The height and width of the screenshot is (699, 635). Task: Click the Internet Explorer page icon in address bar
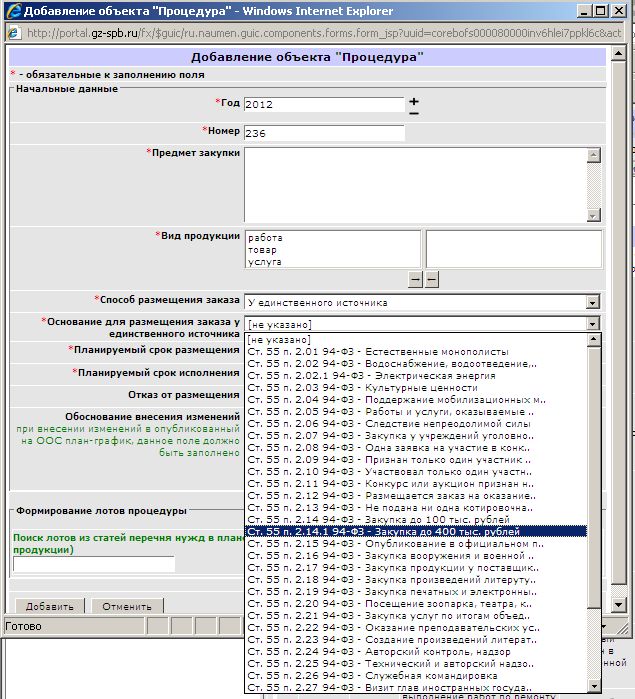coord(14,33)
